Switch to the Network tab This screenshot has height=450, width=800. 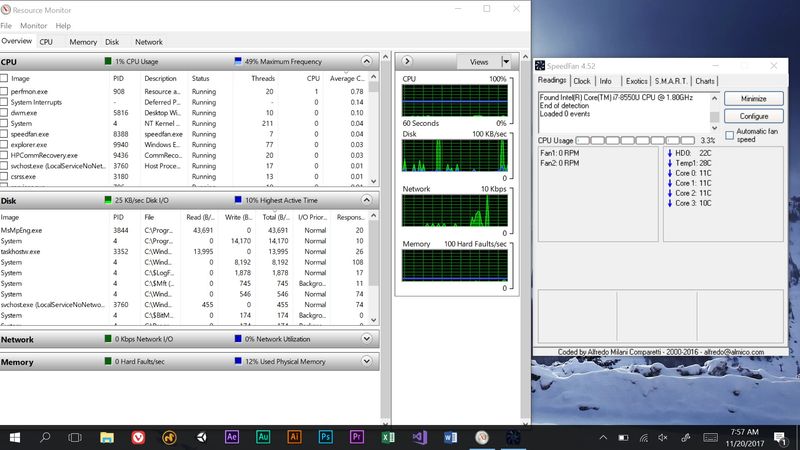point(149,42)
